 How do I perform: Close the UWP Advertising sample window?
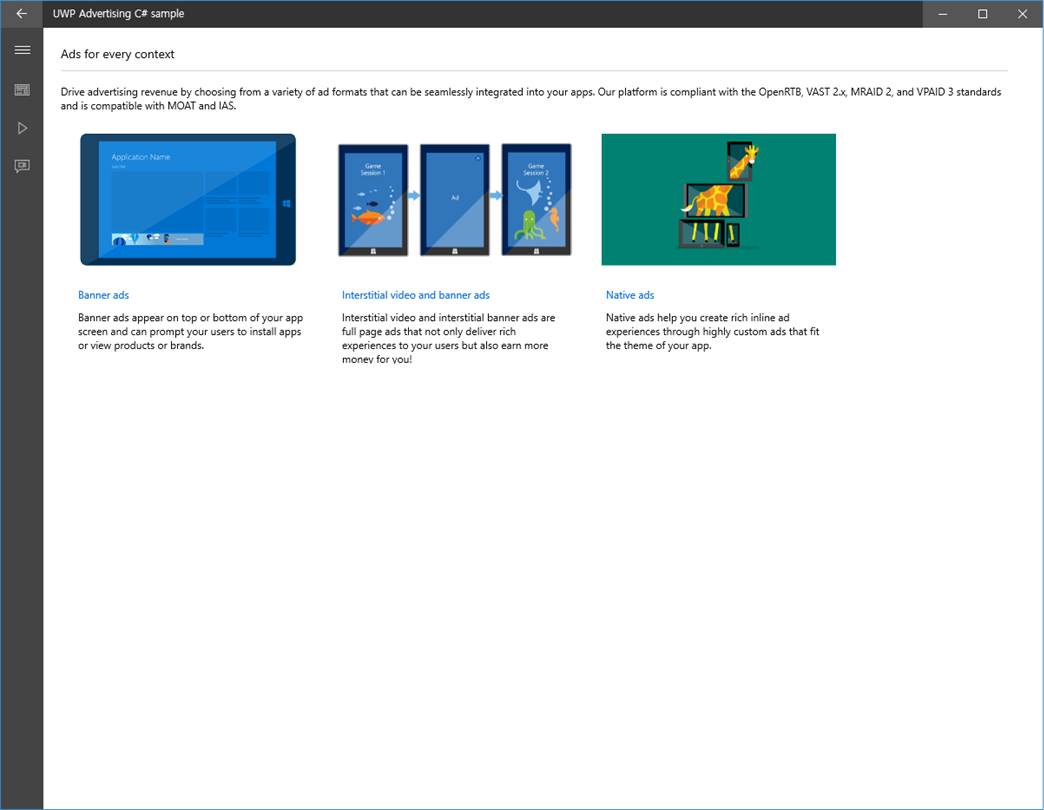click(1023, 14)
